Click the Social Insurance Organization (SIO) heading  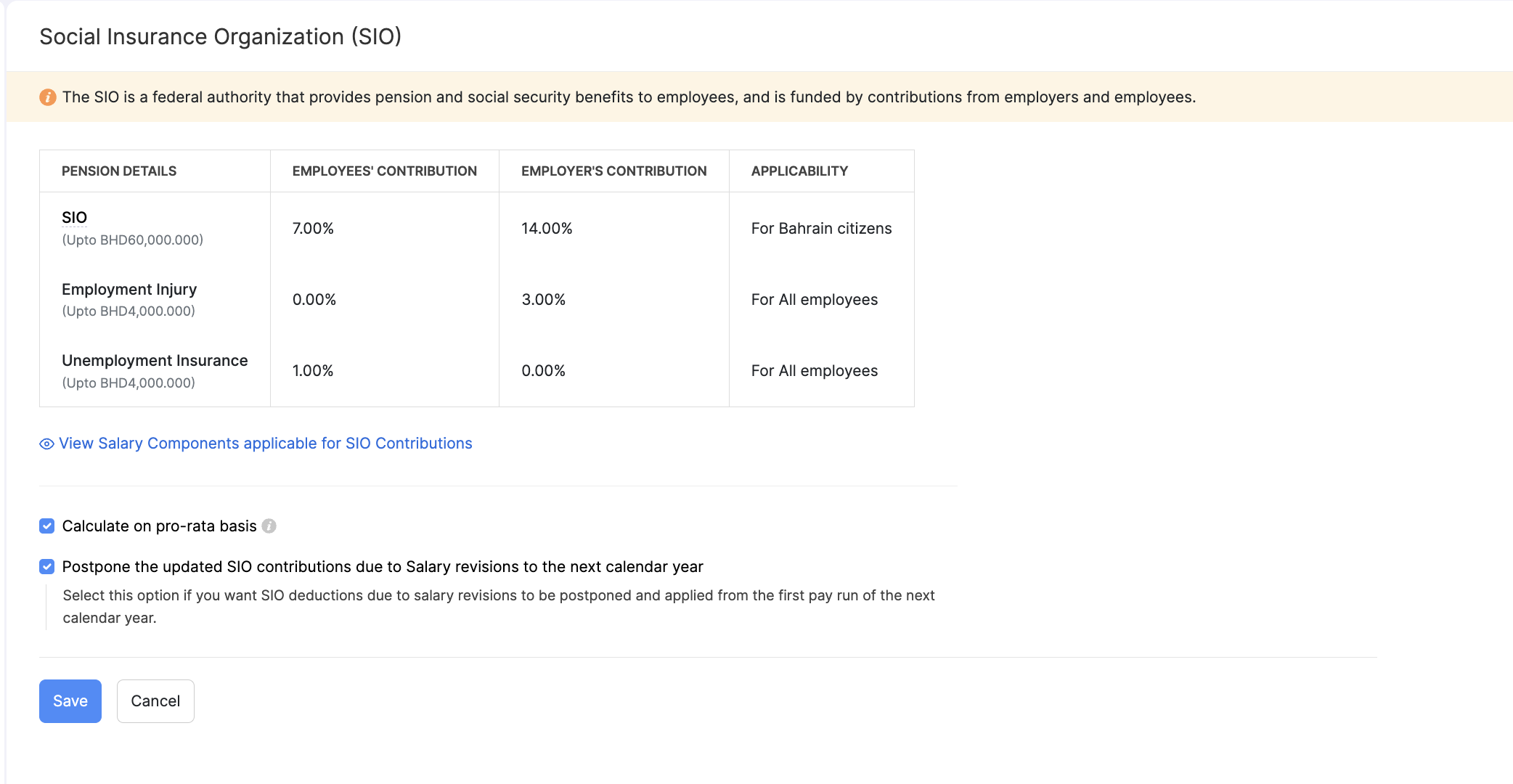point(220,37)
